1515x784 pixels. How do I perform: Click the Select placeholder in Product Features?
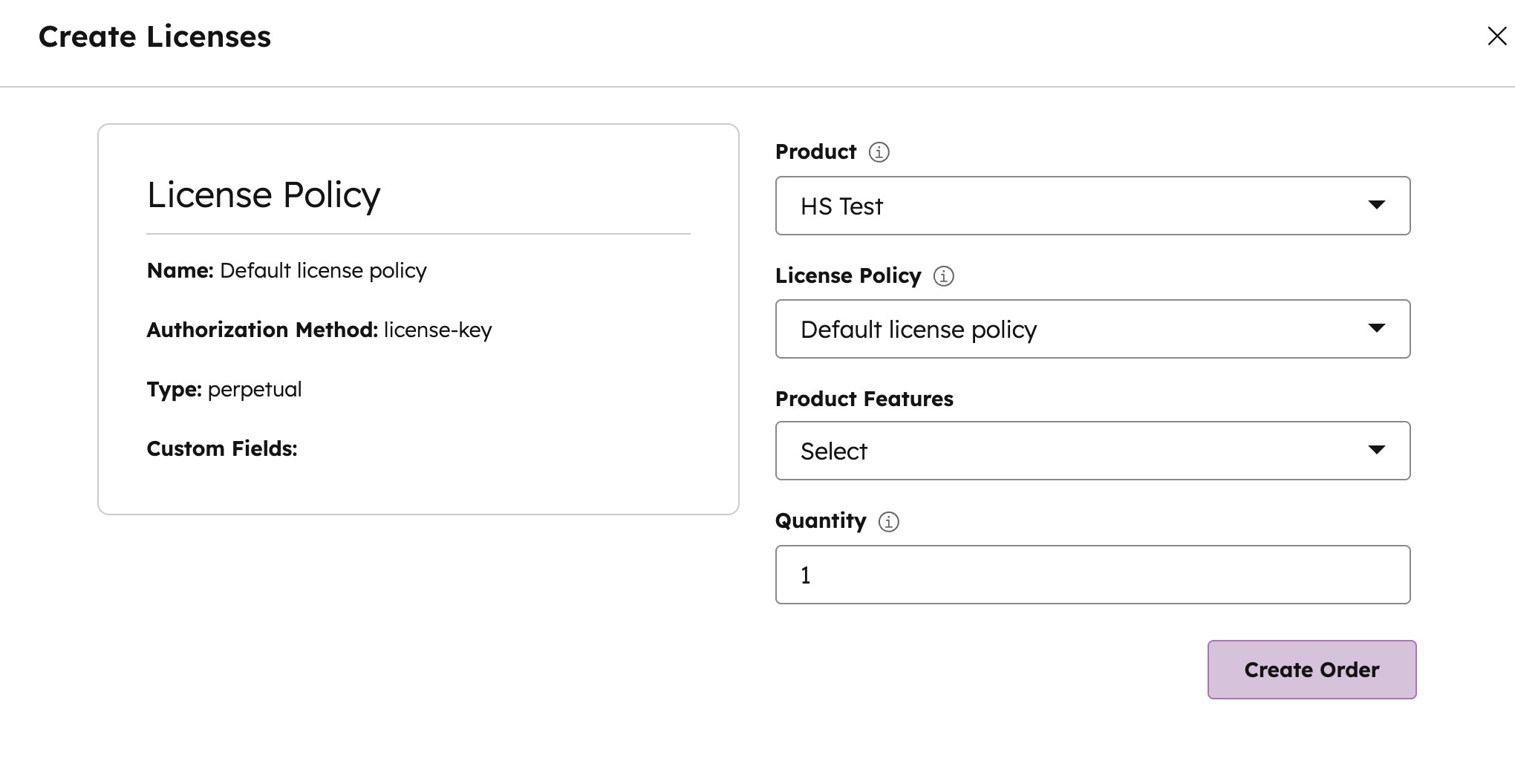click(x=834, y=451)
